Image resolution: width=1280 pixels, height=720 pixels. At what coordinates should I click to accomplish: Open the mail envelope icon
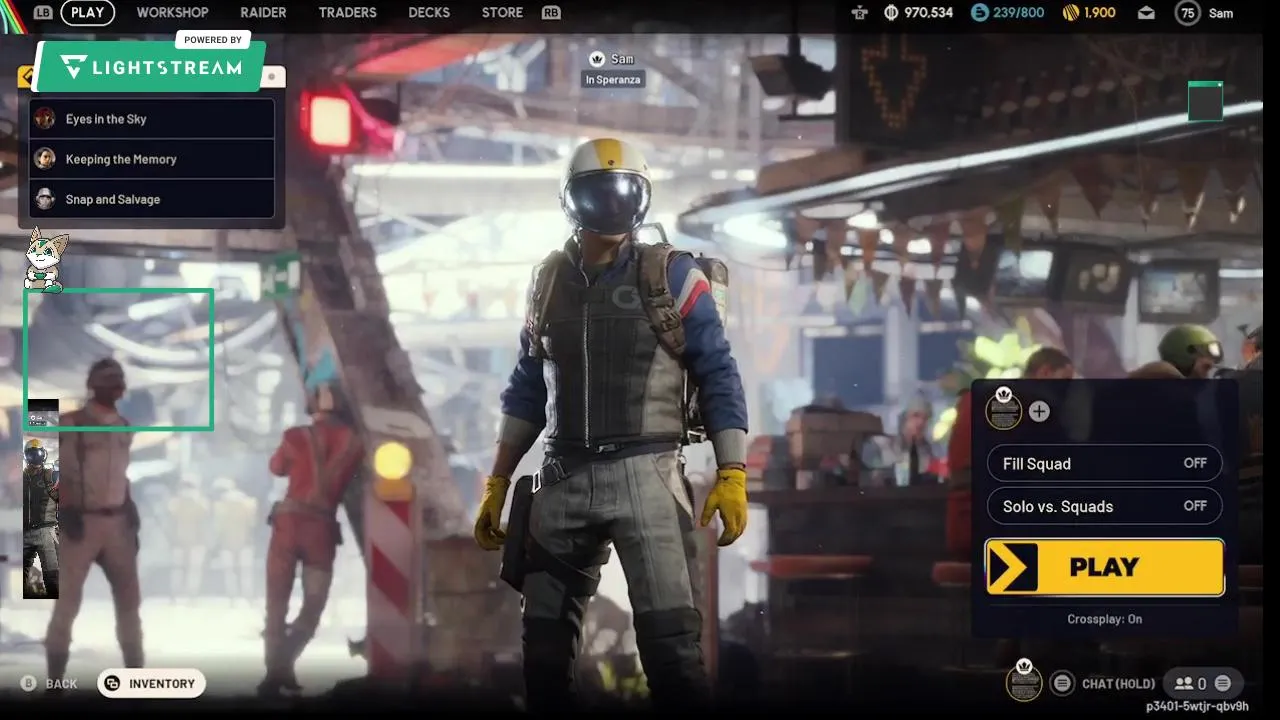coord(1146,13)
